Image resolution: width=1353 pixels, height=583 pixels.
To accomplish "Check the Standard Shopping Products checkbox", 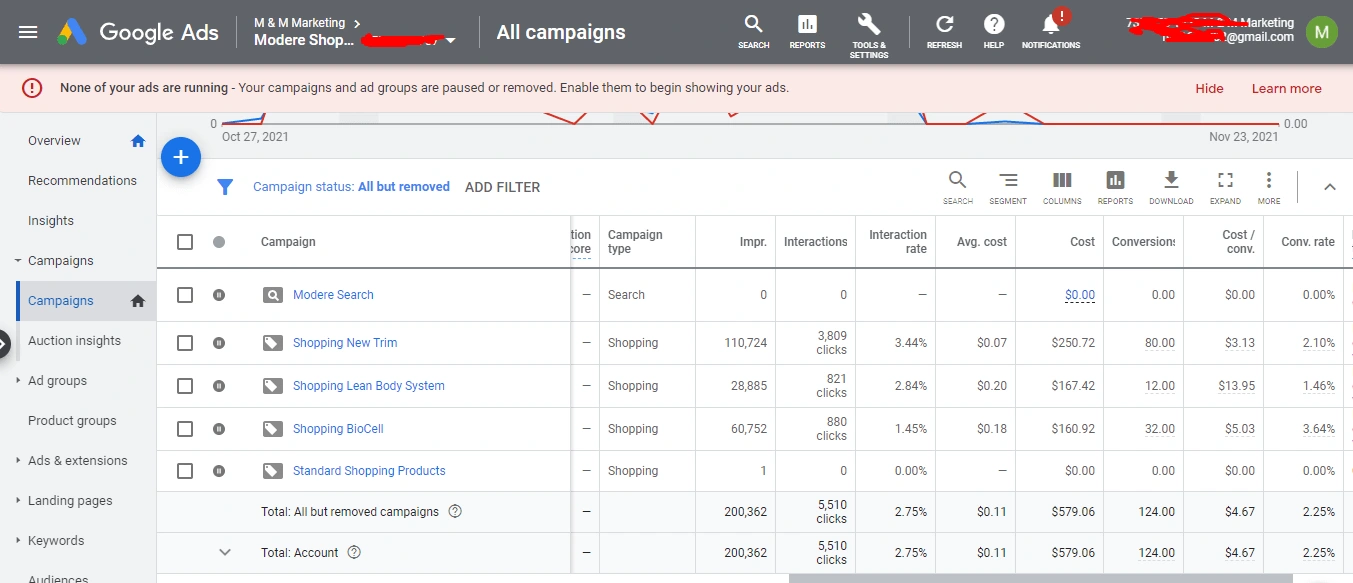I will pyautogui.click(x=185, y=471).
